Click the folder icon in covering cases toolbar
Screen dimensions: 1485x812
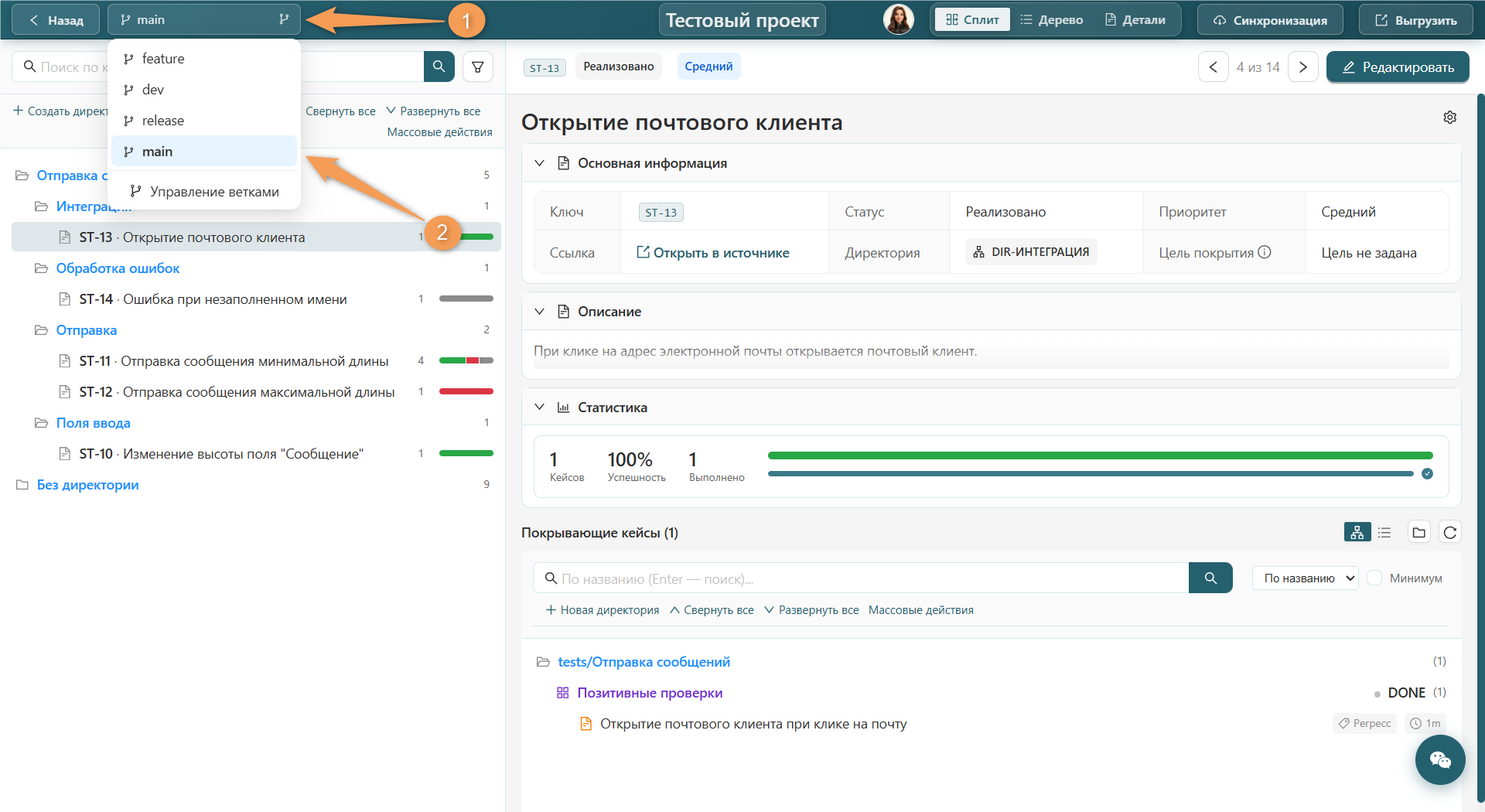click(1418, 532)
